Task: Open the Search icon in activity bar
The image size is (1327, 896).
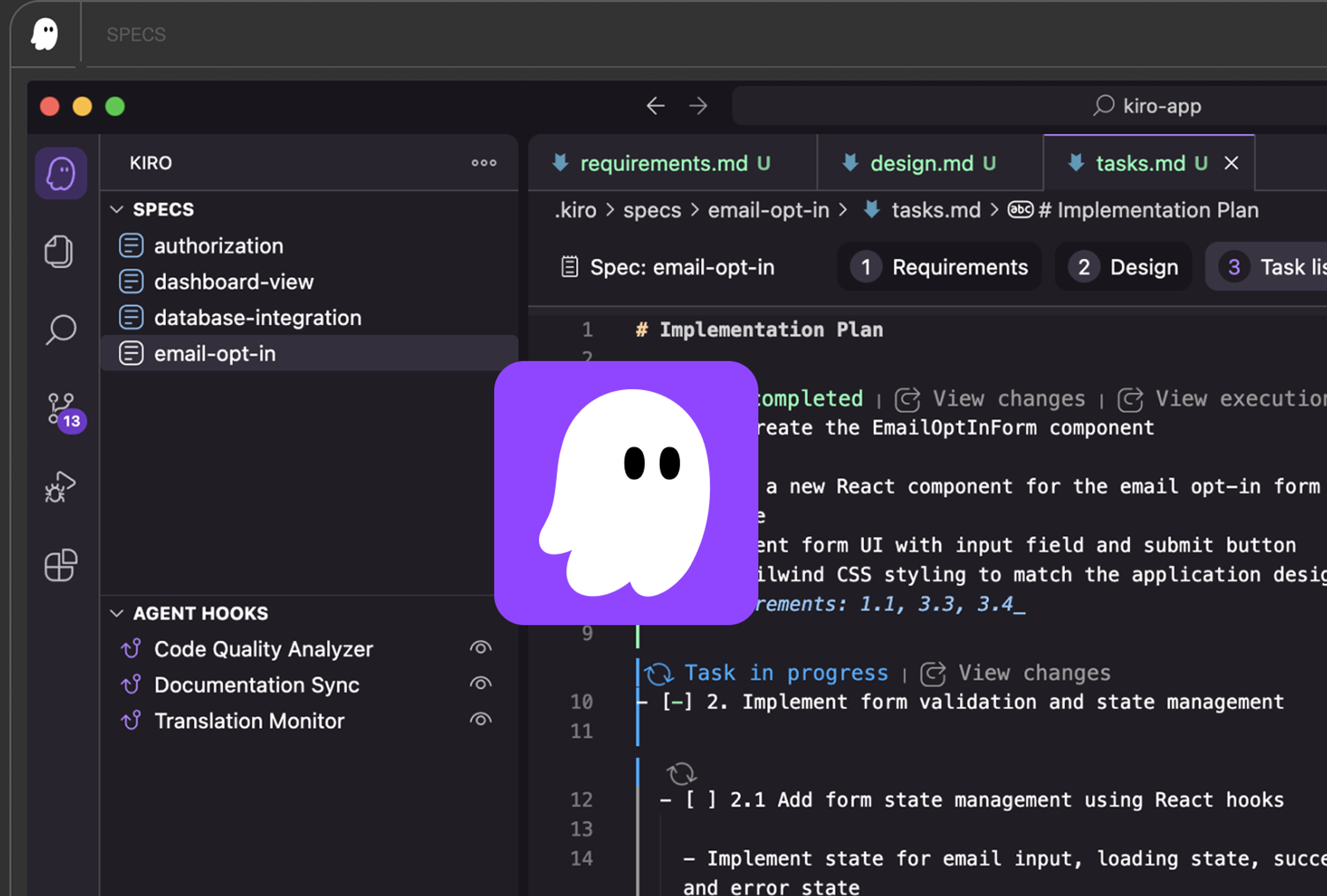Action: pos(60,329)
